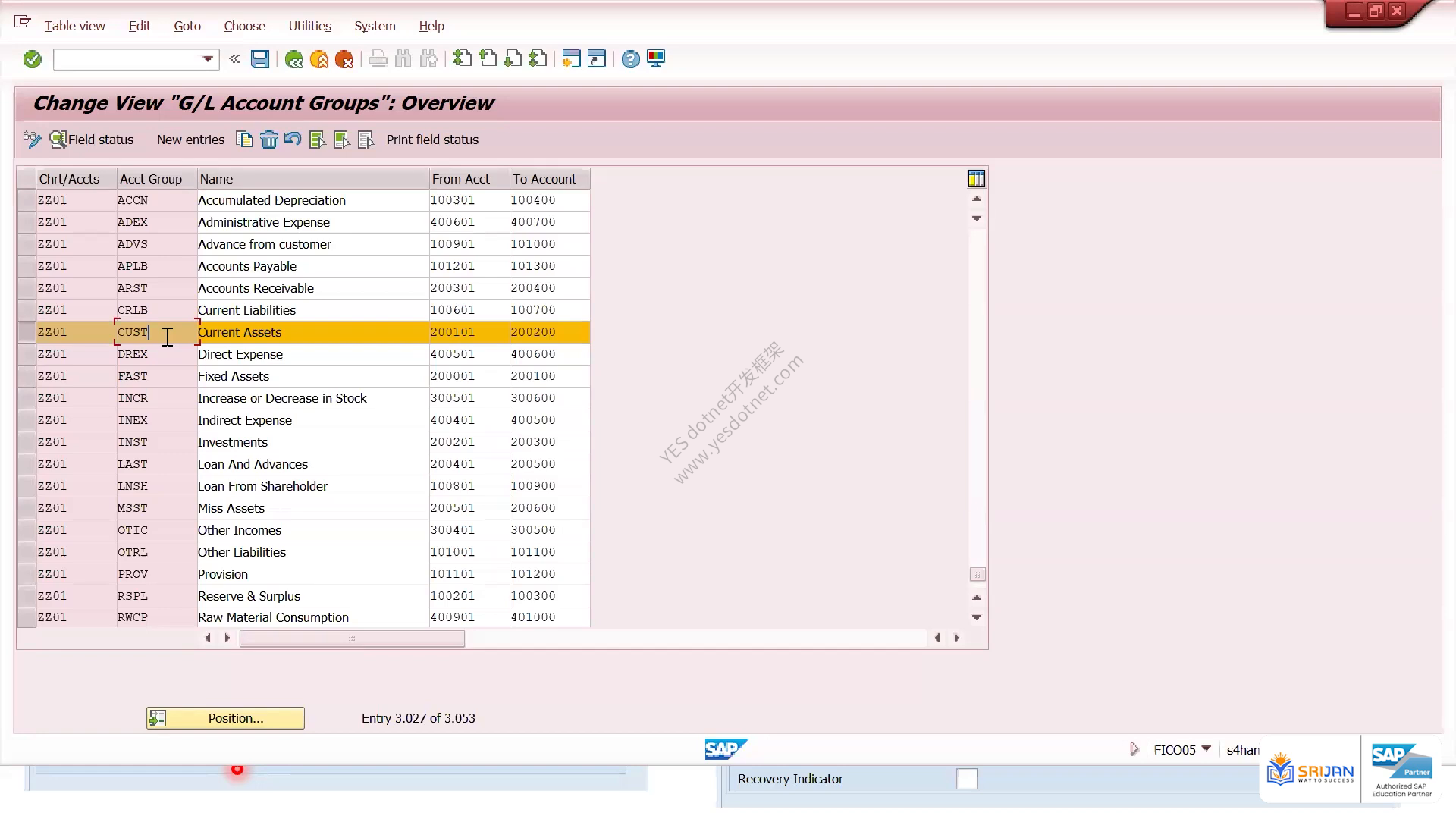
Task: Toggle the Recovery Indicator checkbox
Action: 967,779
